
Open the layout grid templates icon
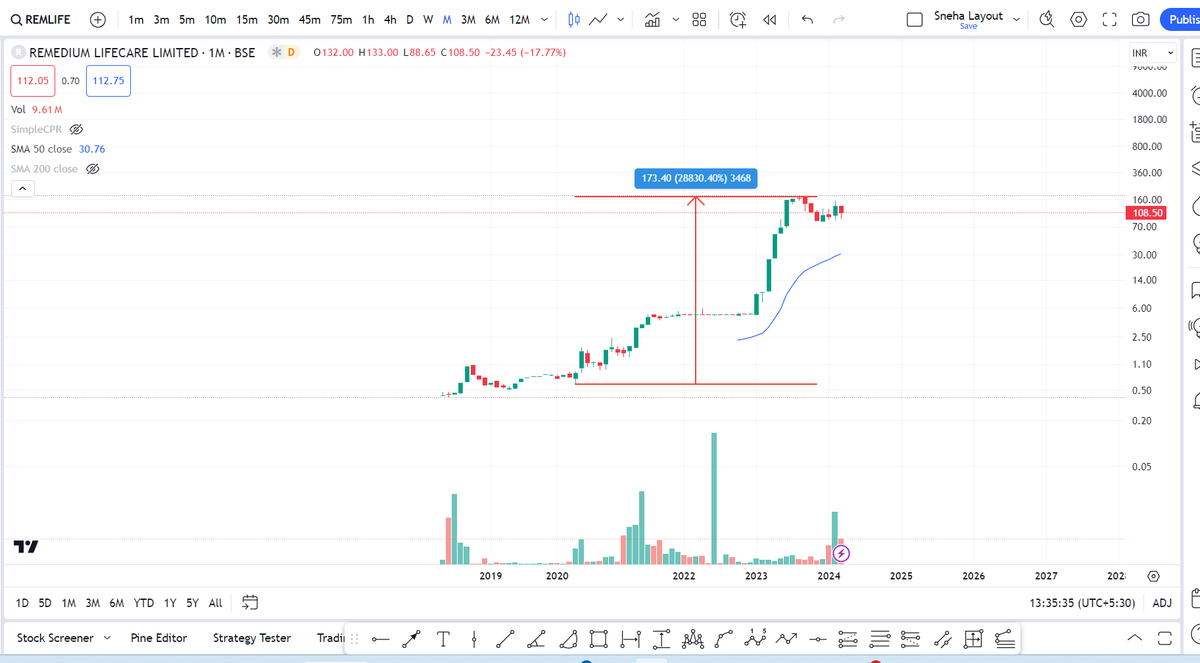click(700, 20)
